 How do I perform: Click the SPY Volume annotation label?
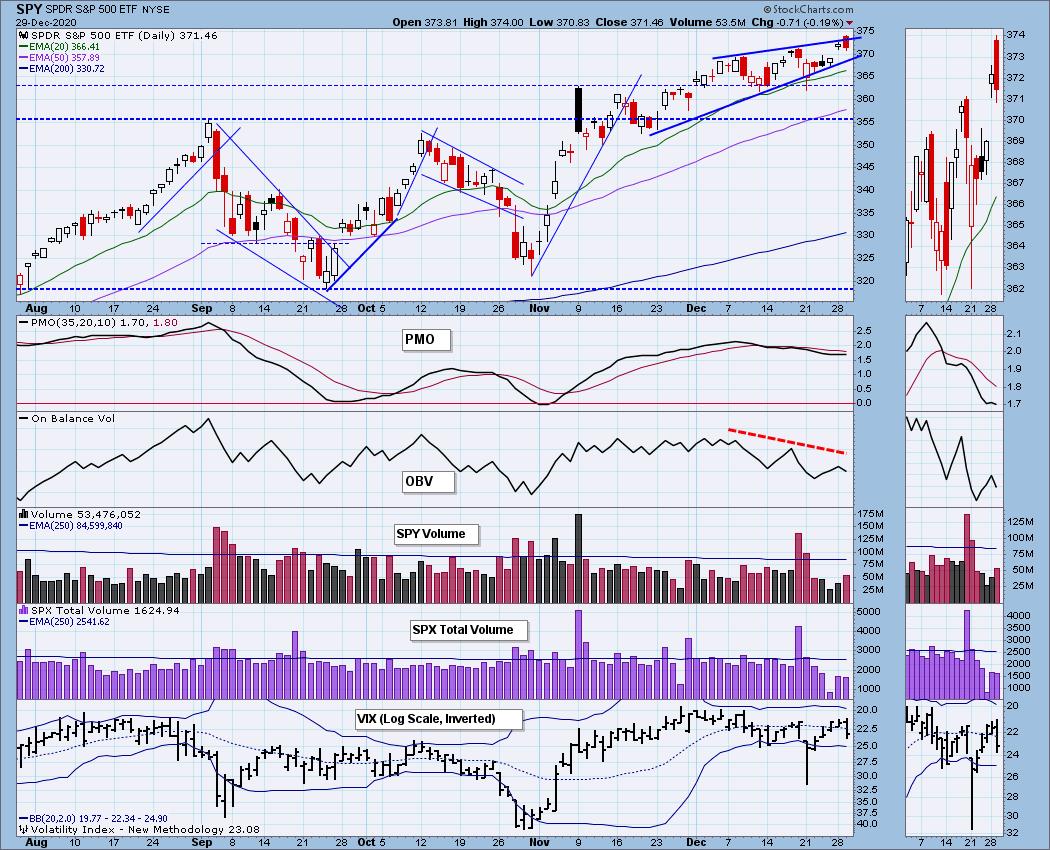(x=436, y=534)
